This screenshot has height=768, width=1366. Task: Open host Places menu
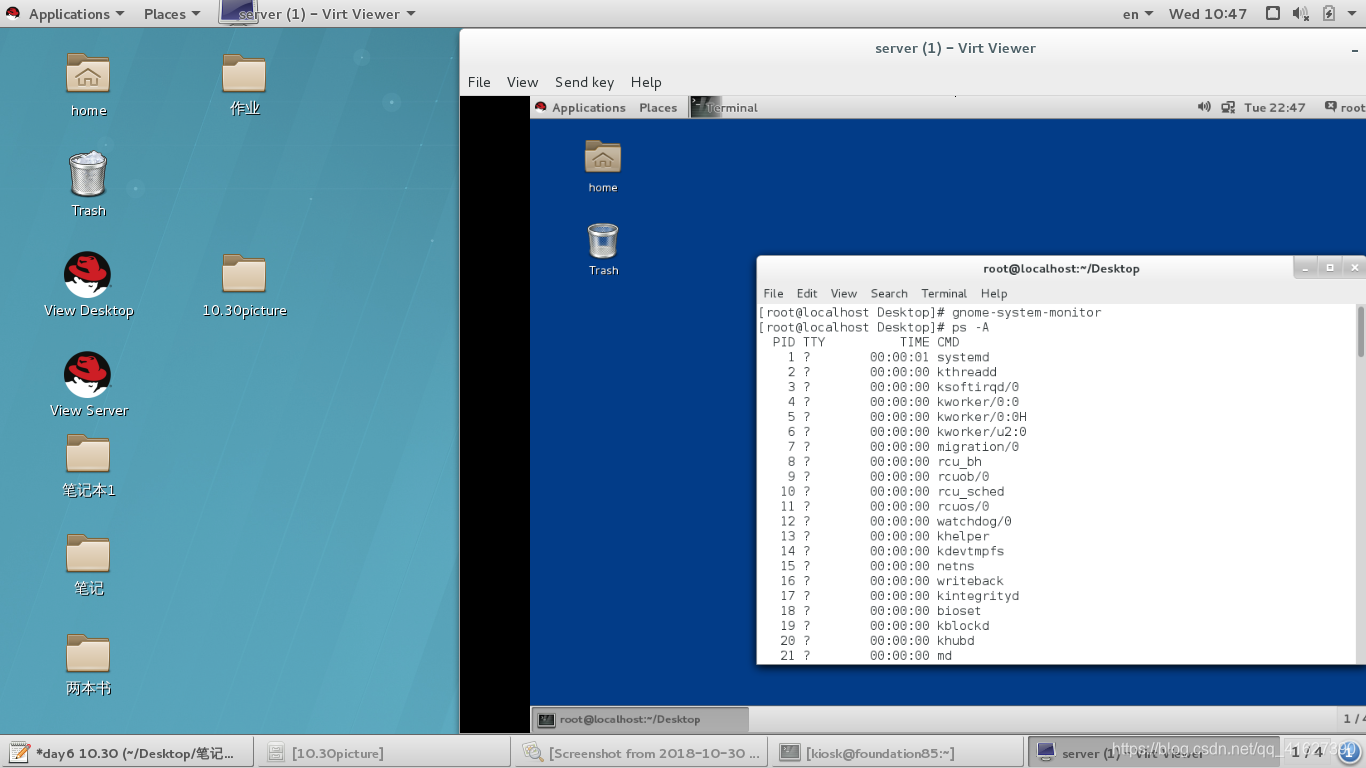172,14
